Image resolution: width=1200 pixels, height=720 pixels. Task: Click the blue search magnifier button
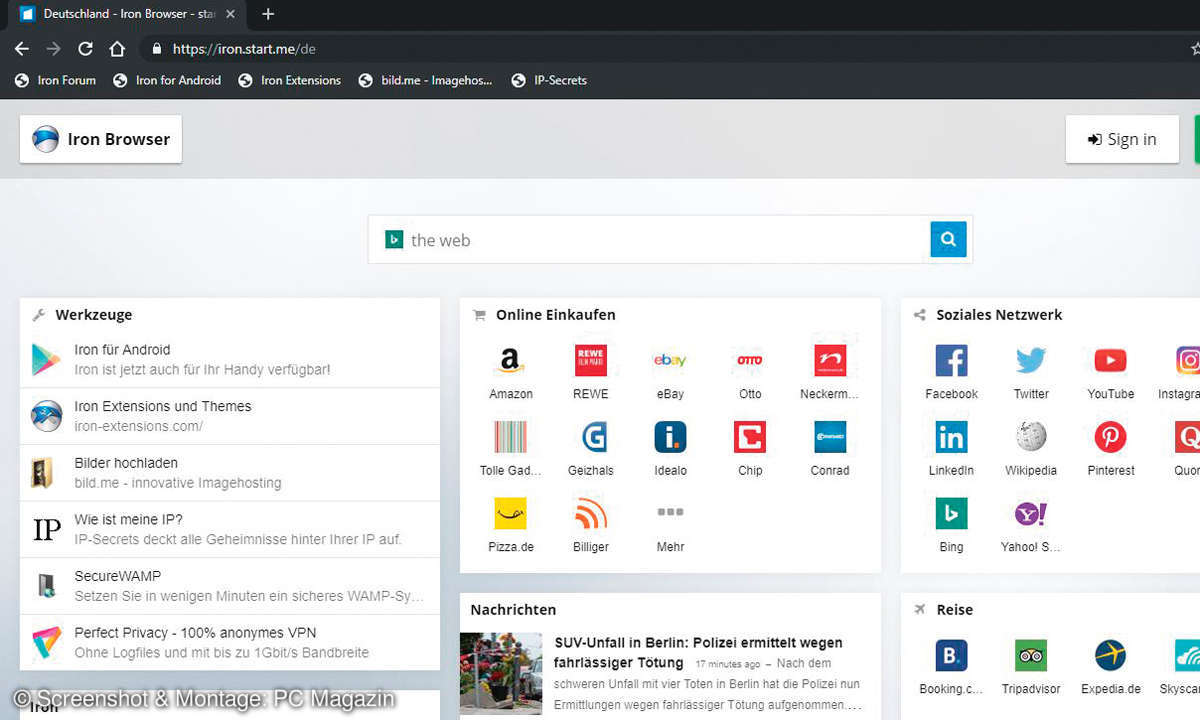click(948, 240)
